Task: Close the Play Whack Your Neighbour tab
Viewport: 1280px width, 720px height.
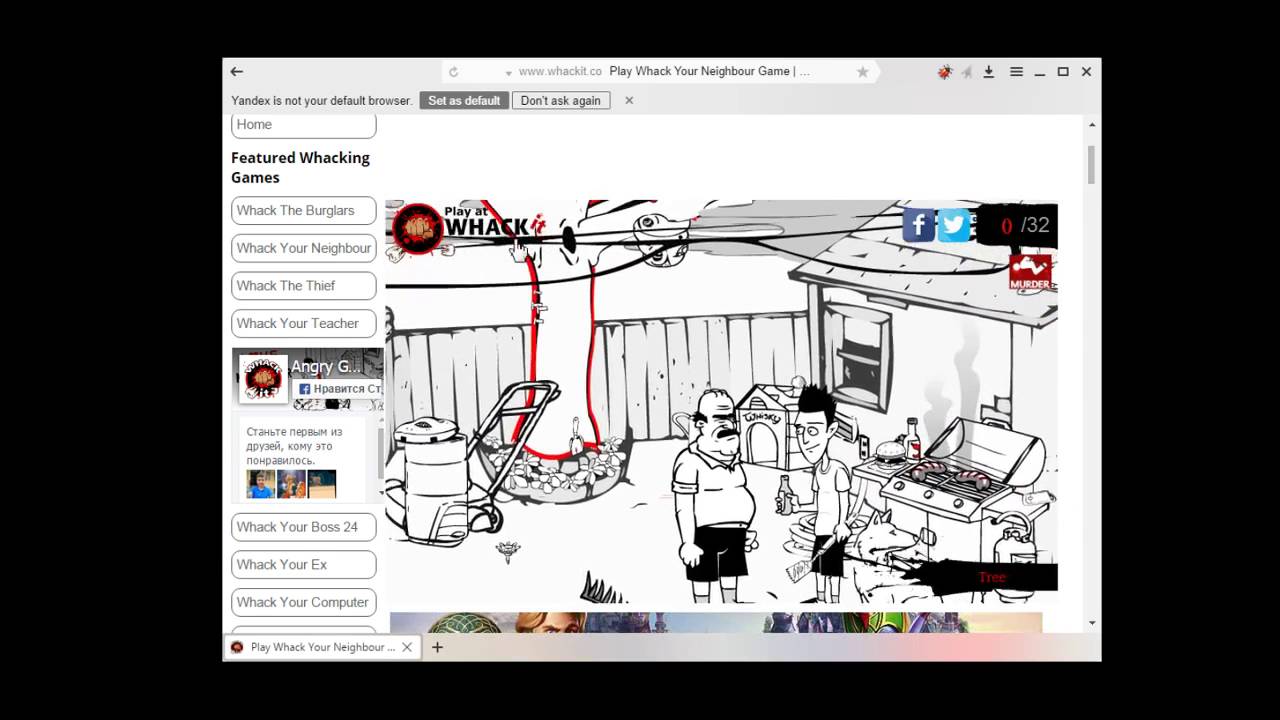Action: click(407, 647)
